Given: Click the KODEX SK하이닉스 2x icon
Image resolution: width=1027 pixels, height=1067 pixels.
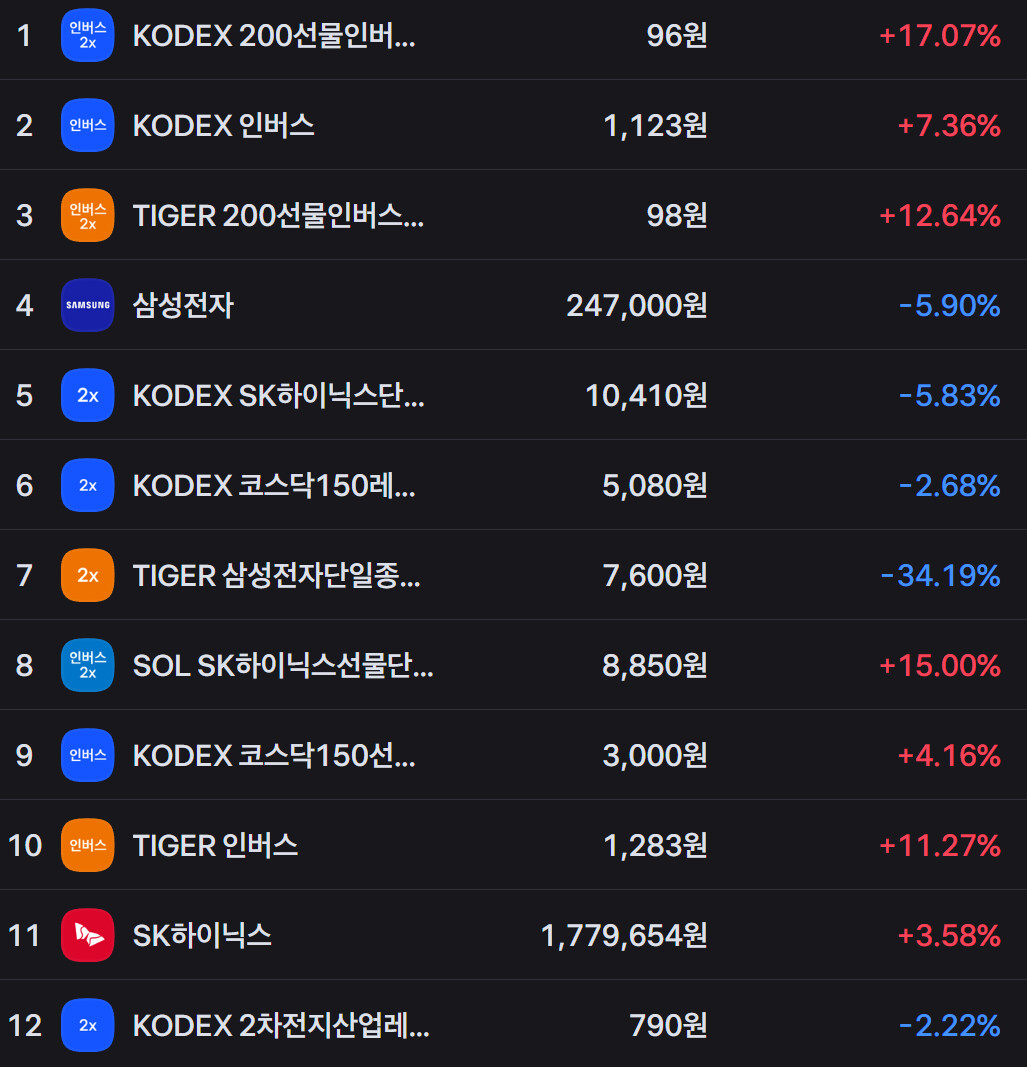Looking at the screenshot, I should coord(87,395).
